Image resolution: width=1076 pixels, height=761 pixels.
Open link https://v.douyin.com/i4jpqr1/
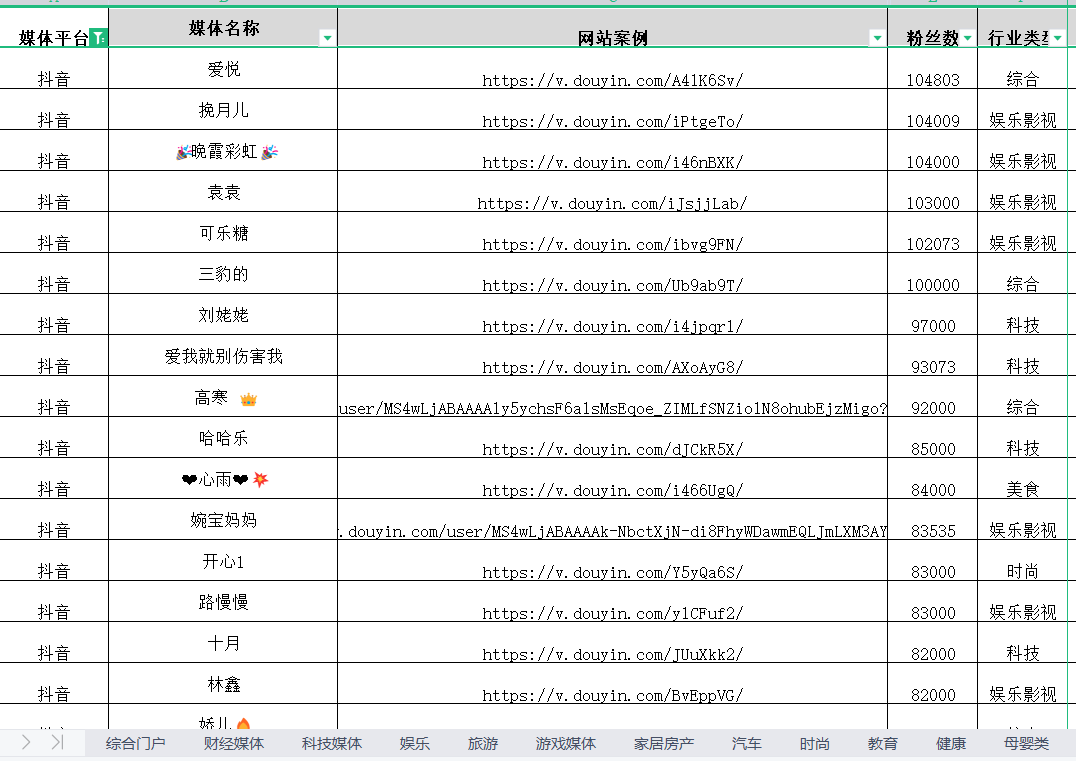[x=612, y=327]
